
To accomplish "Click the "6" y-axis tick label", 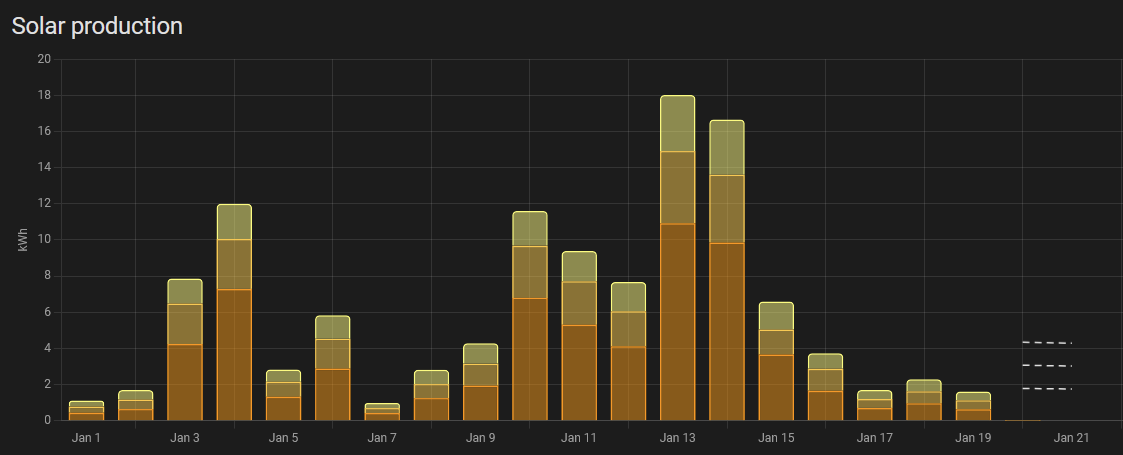I will click(47, 312).
